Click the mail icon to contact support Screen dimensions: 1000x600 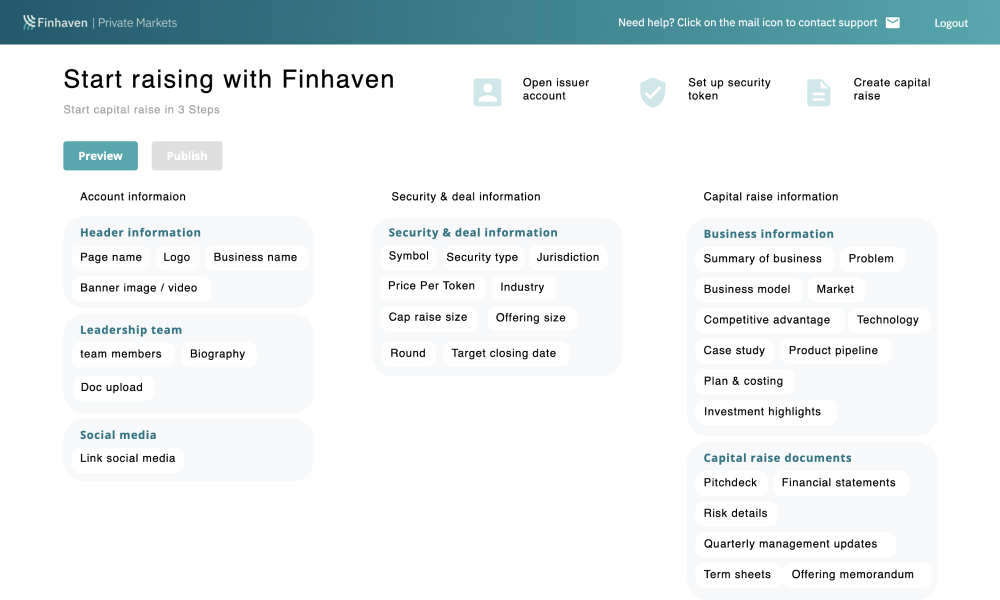(x=893, y=23)
